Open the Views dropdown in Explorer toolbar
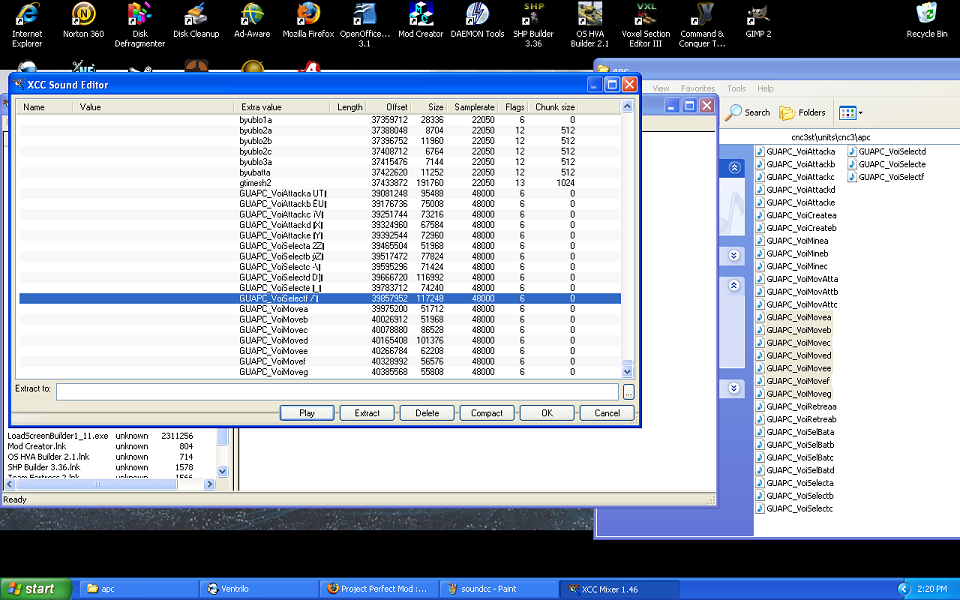Image resolution: width=960 pixels, height=600 pixels. coord(850,113)
